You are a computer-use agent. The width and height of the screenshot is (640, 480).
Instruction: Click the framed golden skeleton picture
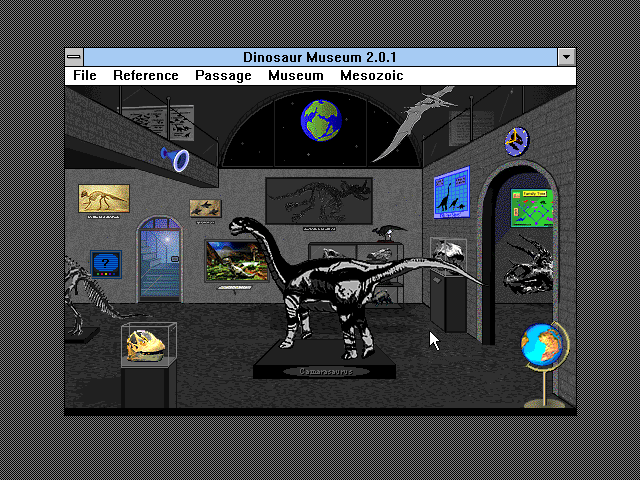(104, 198)
